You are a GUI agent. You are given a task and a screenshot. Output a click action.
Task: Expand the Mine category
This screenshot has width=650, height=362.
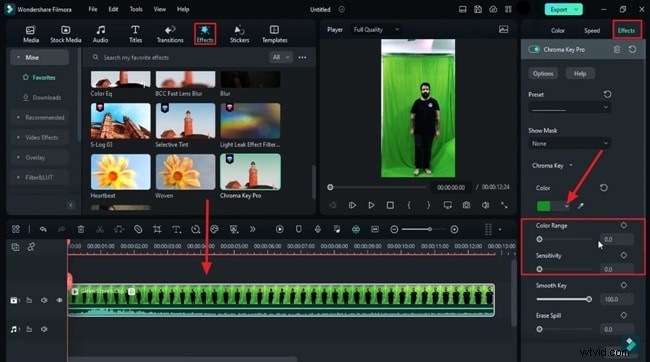click(39, 58)
